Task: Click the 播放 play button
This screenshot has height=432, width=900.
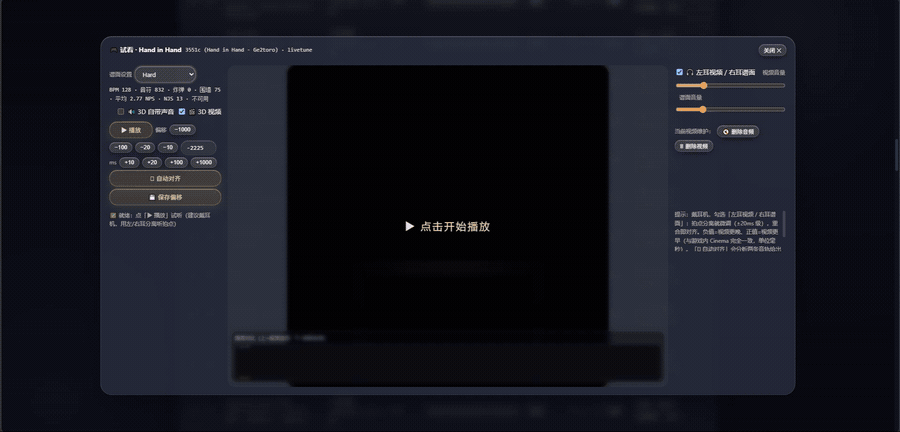Action: point(131,130)
